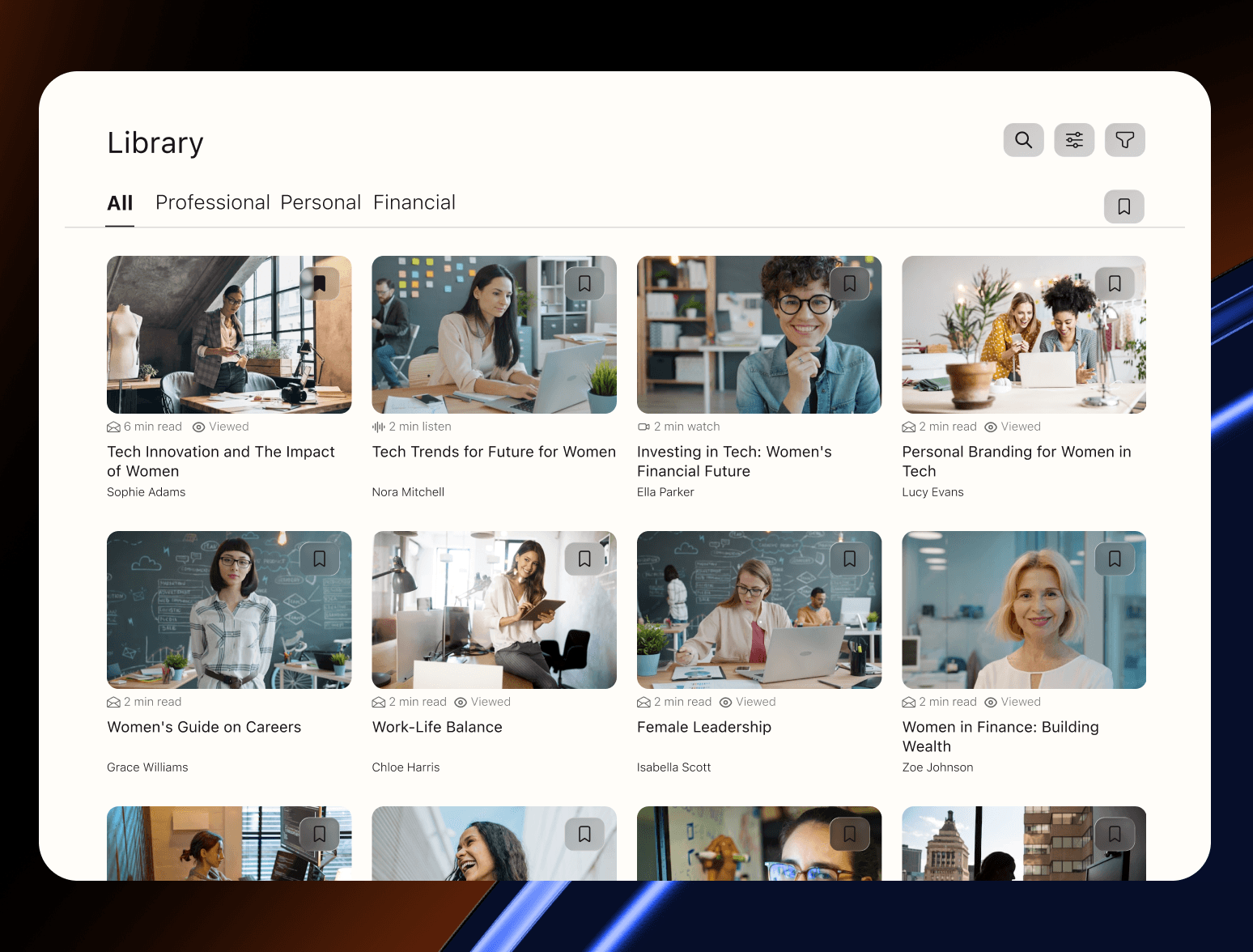Viewport: 1253px width, 952px height.
Task: Open Work-Life Balance thumbnail image
Action: click(x=494, y=610)
